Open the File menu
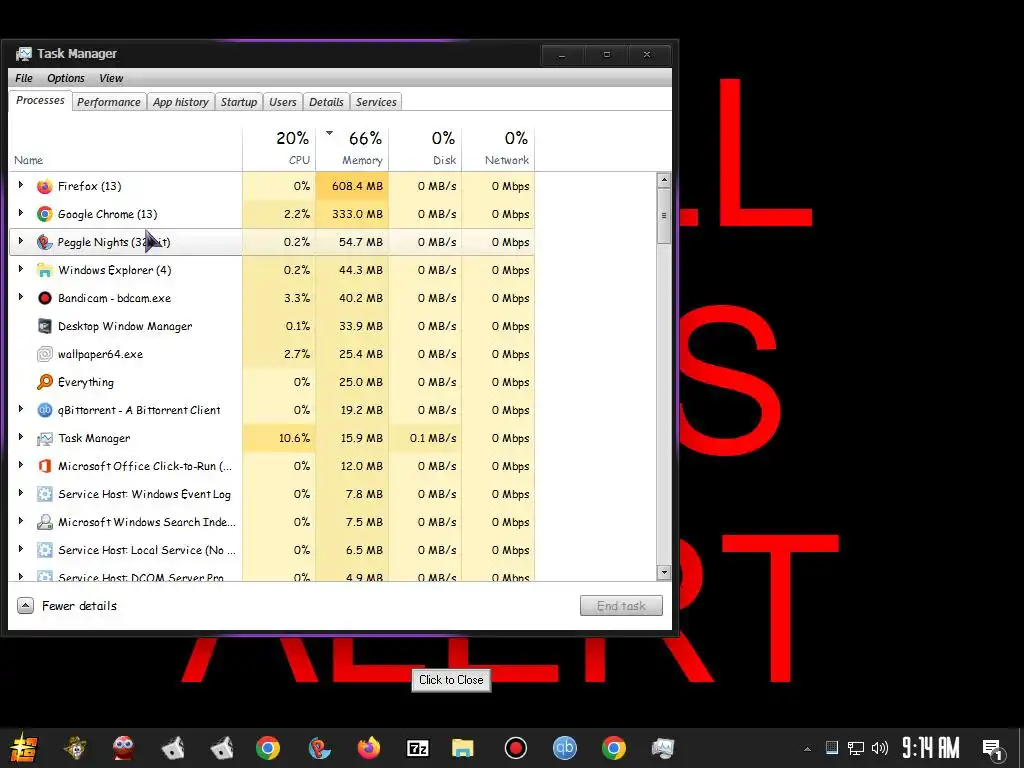The width and height of the screenshot is (1024, 768). pos(24,78)
